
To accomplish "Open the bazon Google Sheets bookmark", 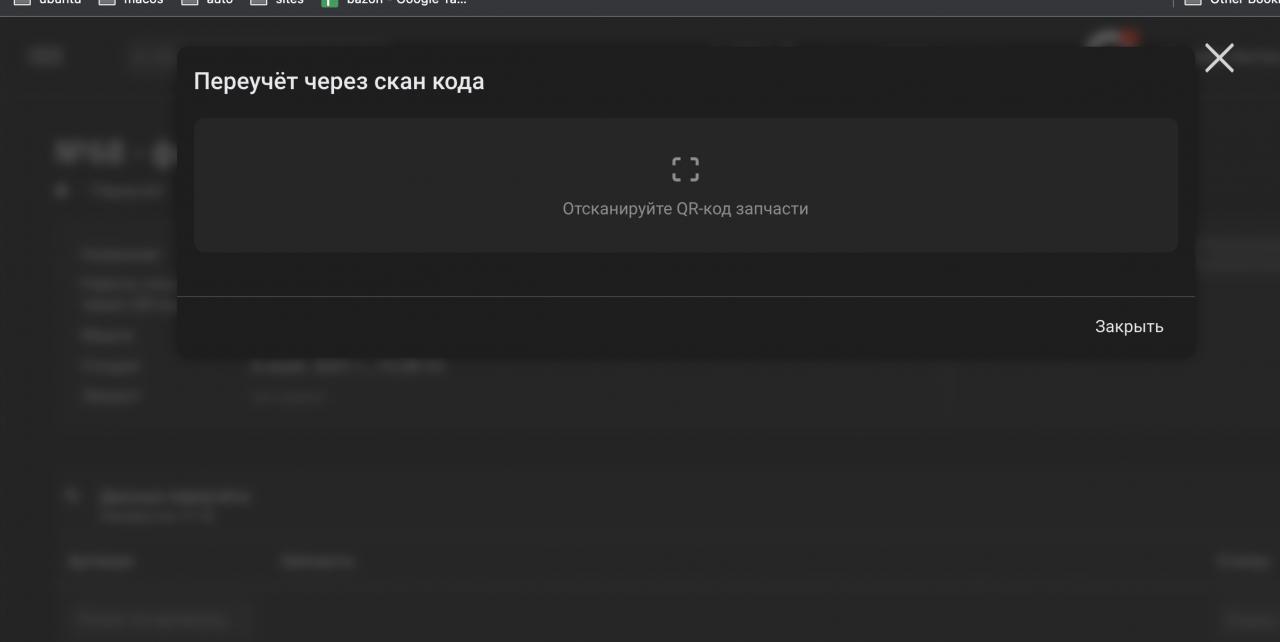I will pyautogui.click(x=394, y=3).
